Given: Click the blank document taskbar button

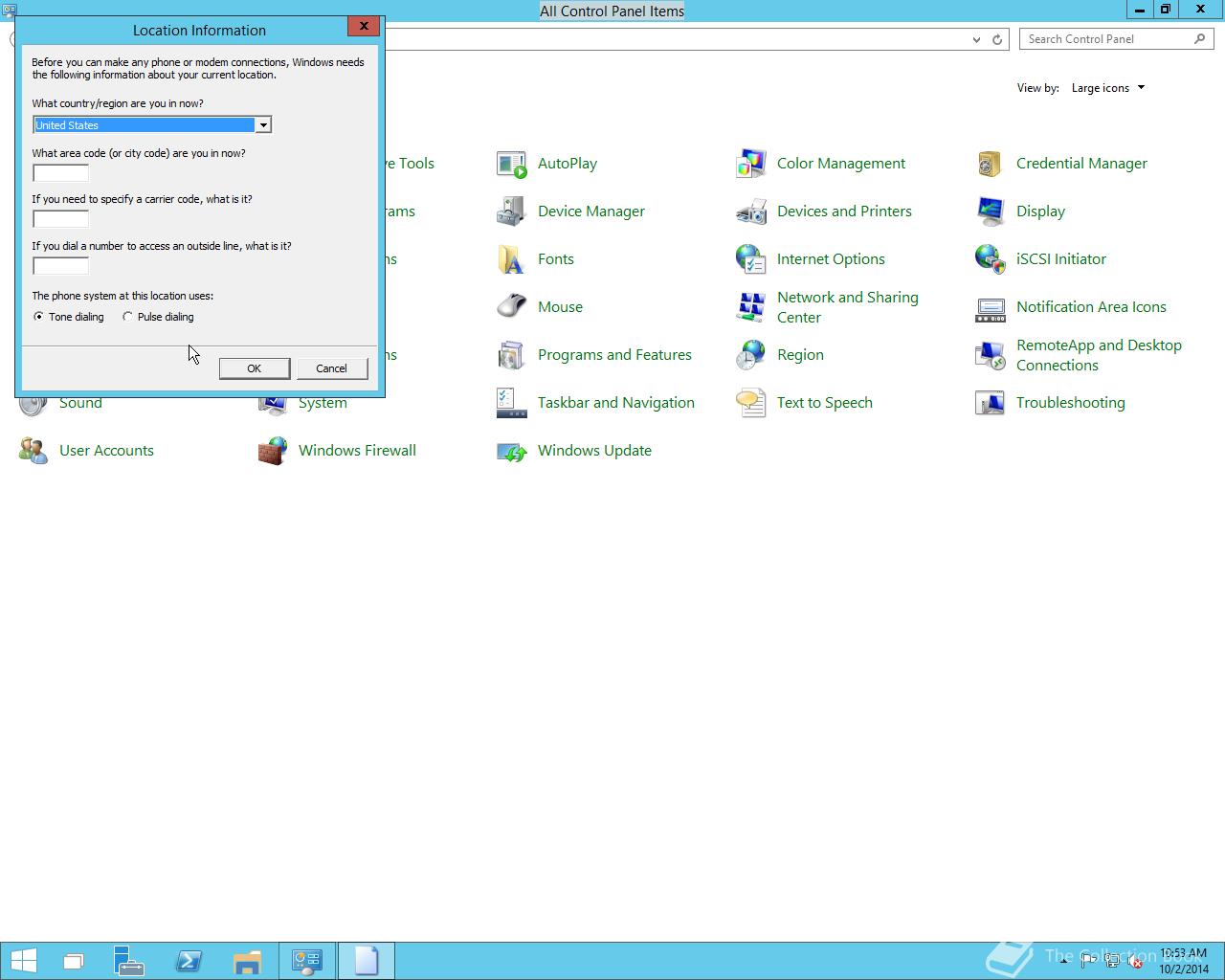Looking at the screenshot, I should pos(367,961).
